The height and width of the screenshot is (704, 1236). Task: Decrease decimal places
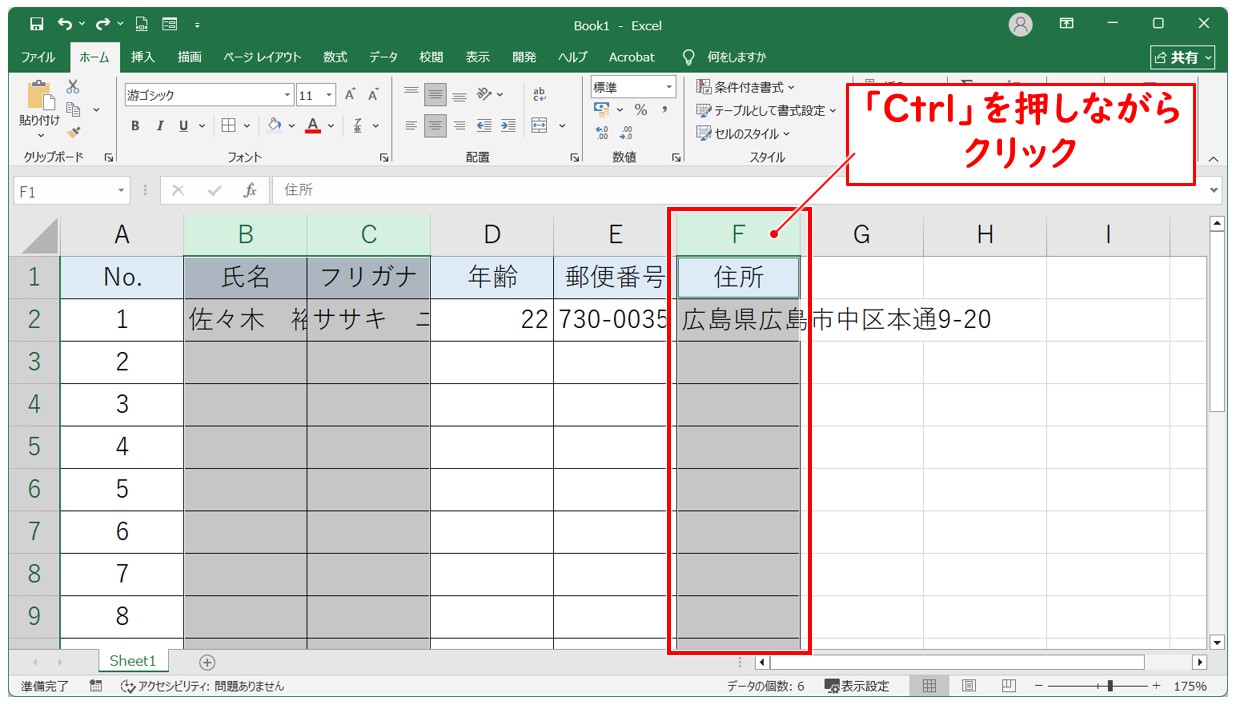[x=627, y=133]
